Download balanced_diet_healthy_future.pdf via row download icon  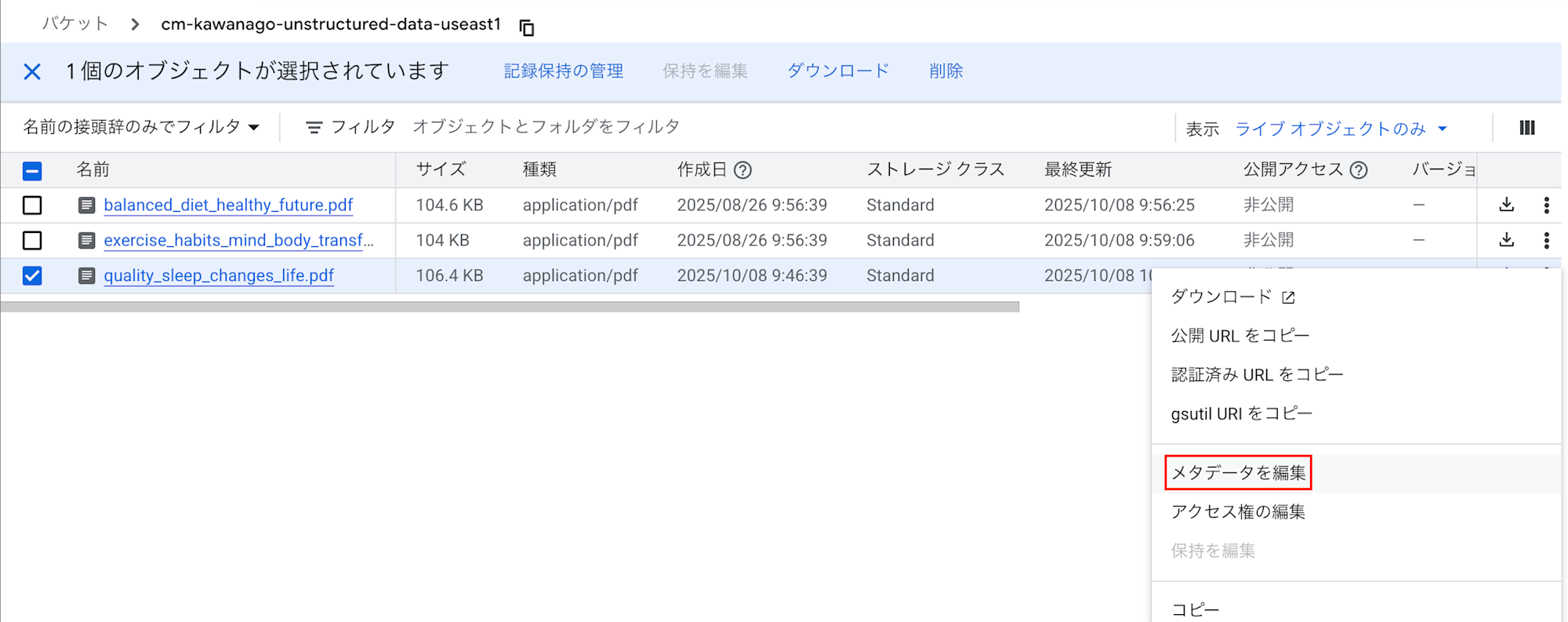click(x=1506, y=205)
